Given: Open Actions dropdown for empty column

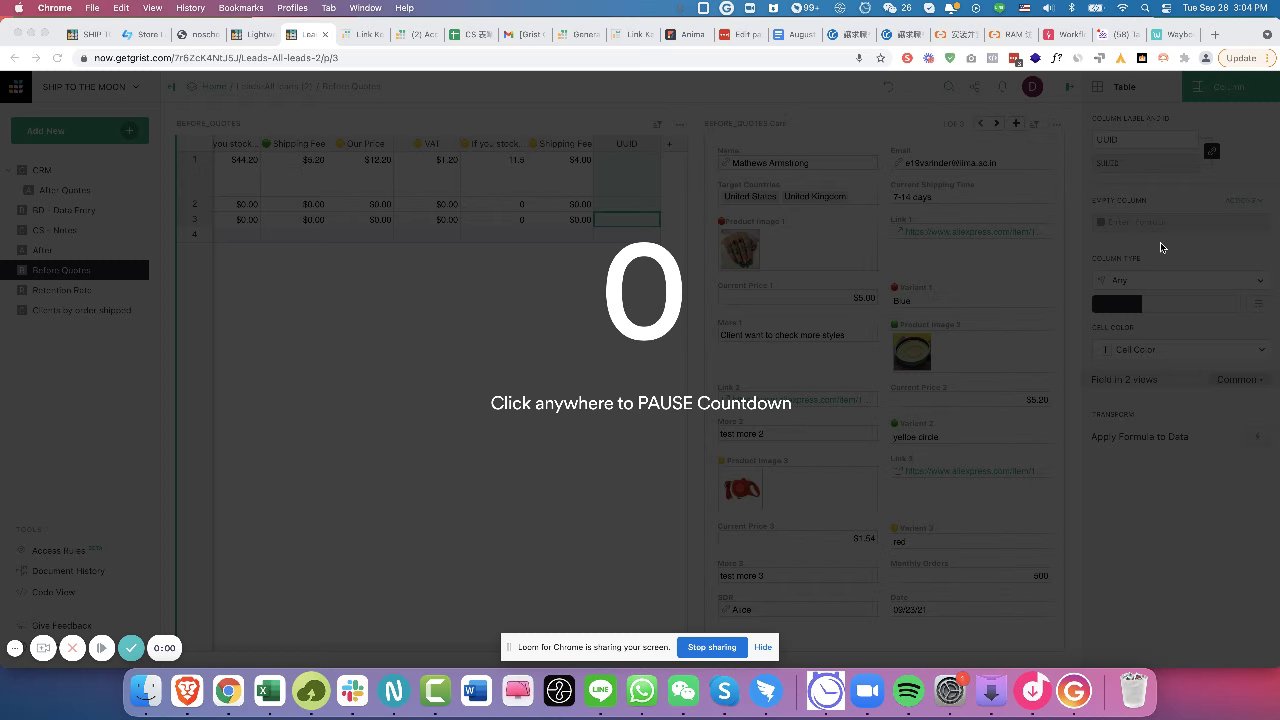Looking at the screenshot, I should click(x=1244, y=201).
